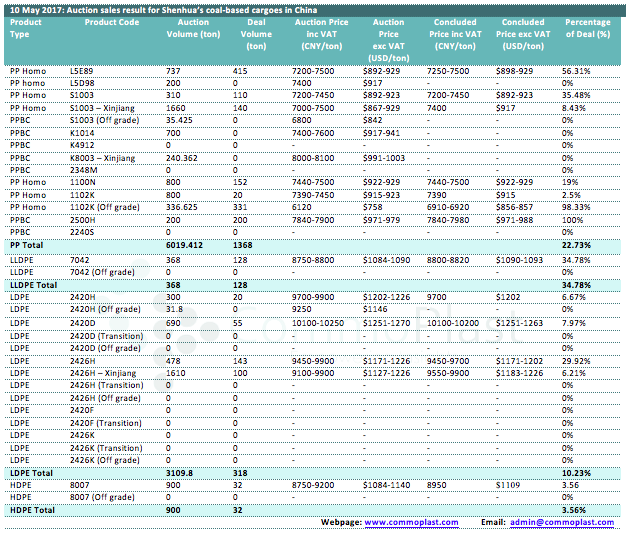Select the 6019.412 PP total auction volume
This screenshot has height=536, width=627.
tap(184, 244)
